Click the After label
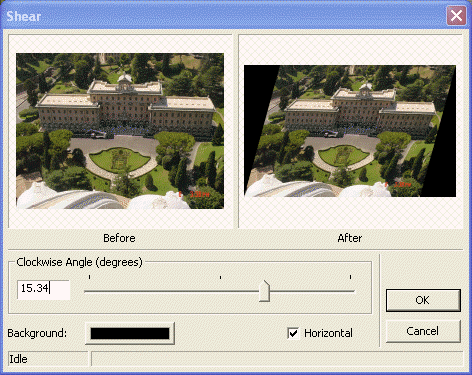472x375 pixels. click(x=350, y=238)
